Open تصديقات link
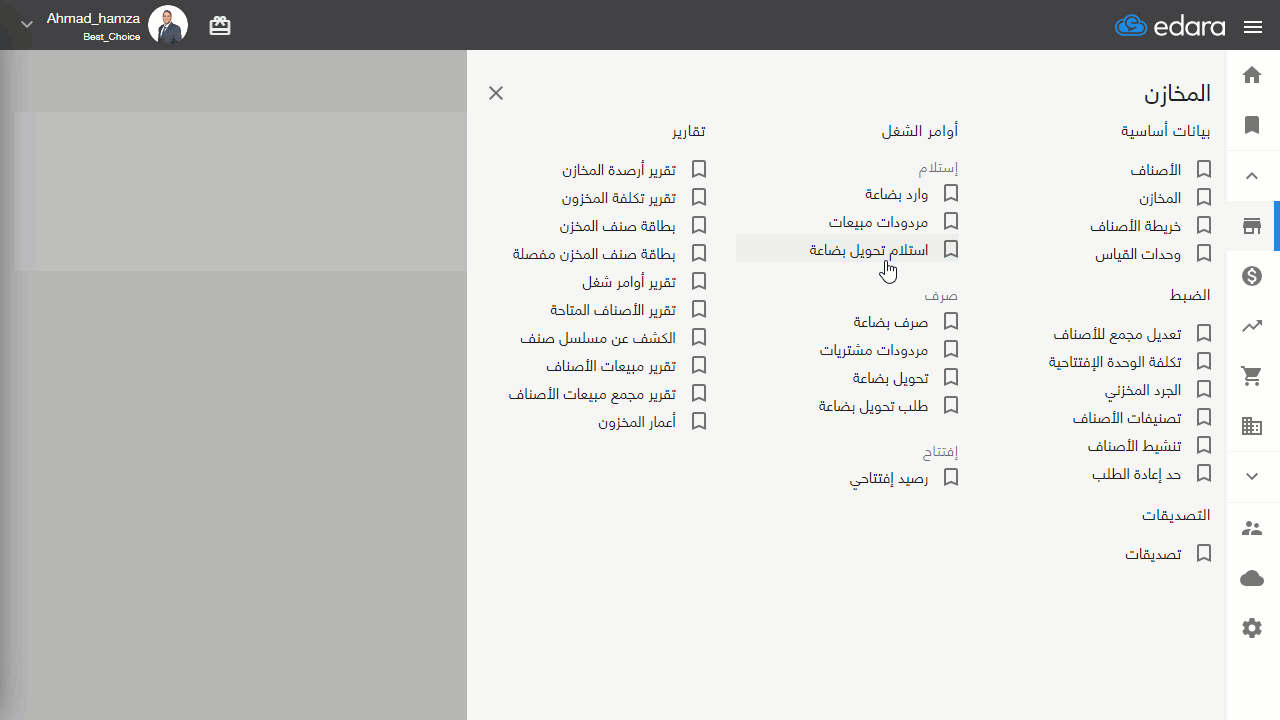This screenshot has height=720, width=1280. (1154, 554)
